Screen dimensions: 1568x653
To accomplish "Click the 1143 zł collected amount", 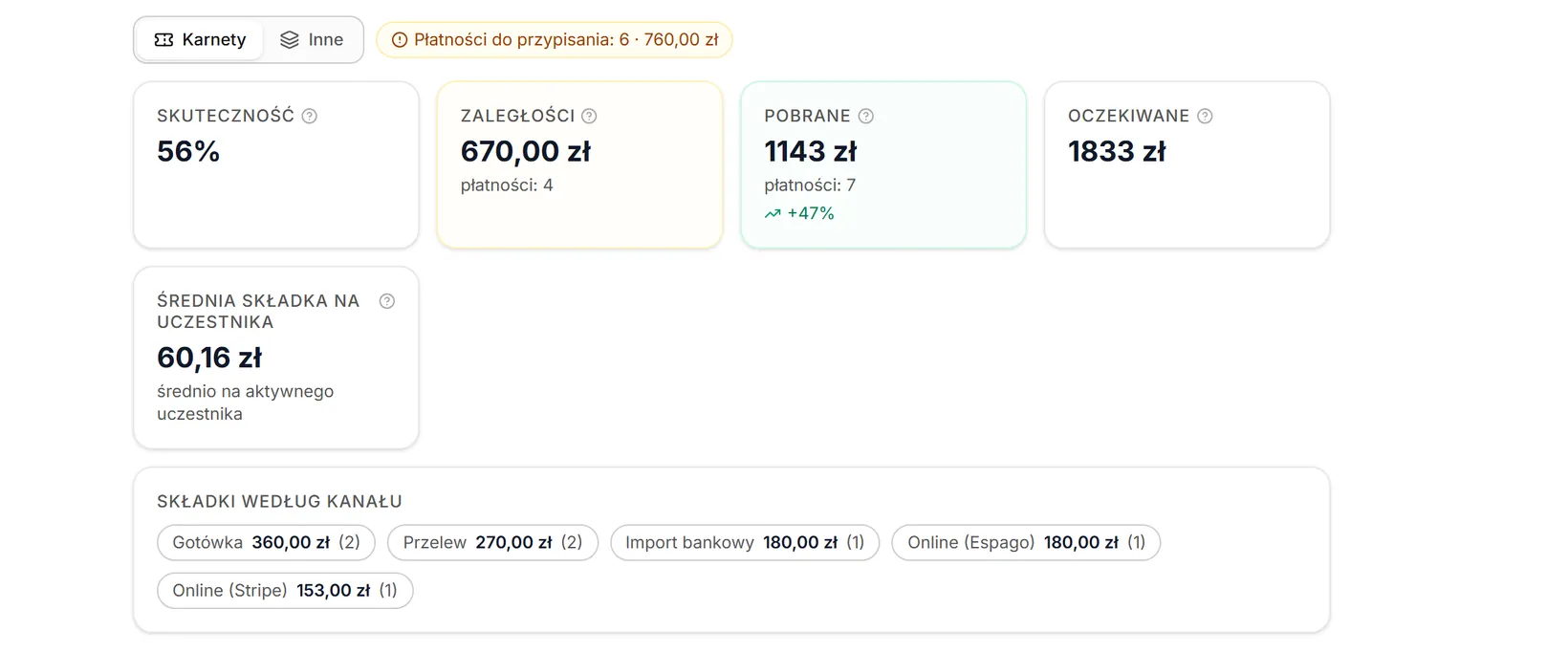I will pos(811,151).
